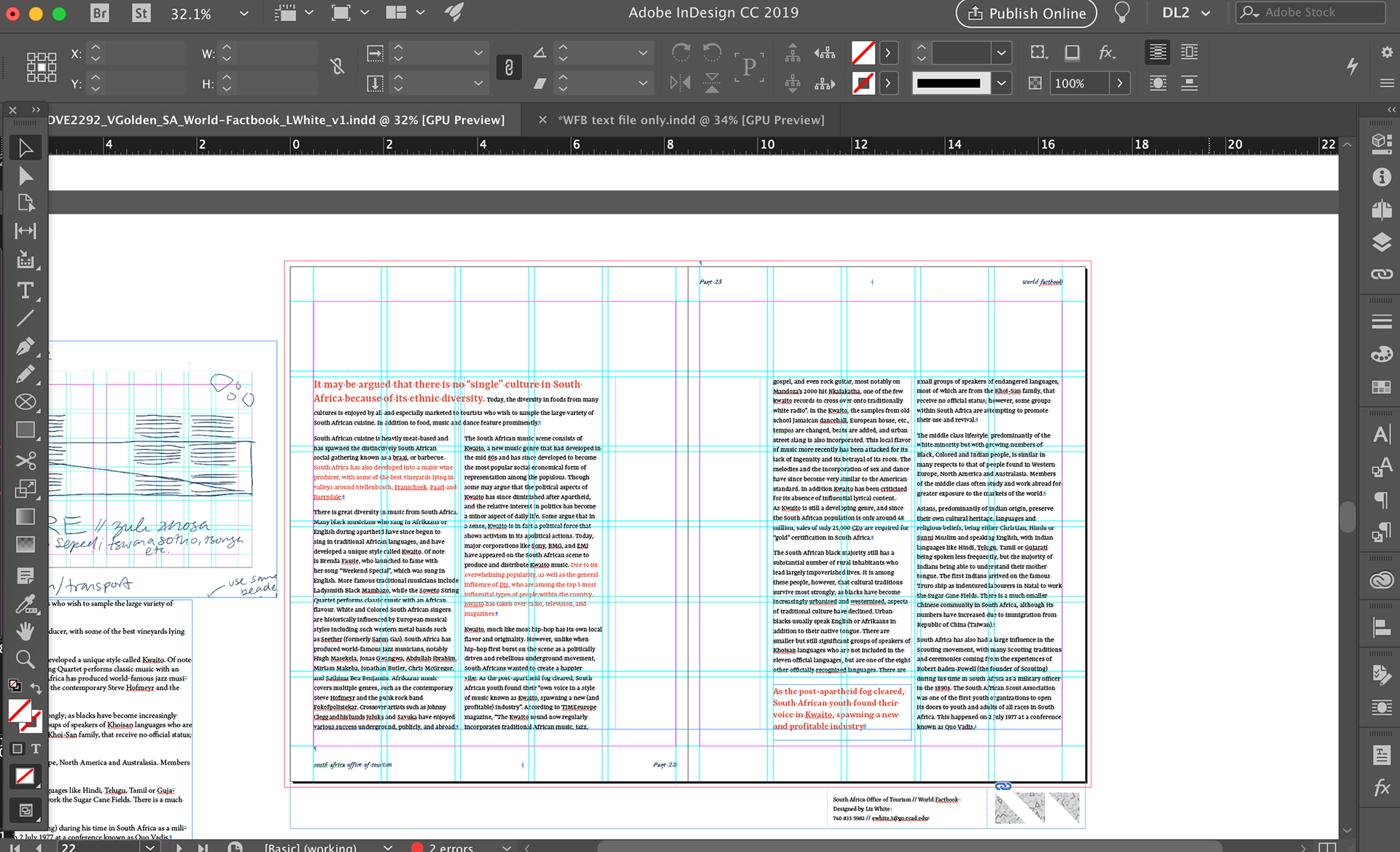Open the Links panel icon

(x=1381, y=274)
